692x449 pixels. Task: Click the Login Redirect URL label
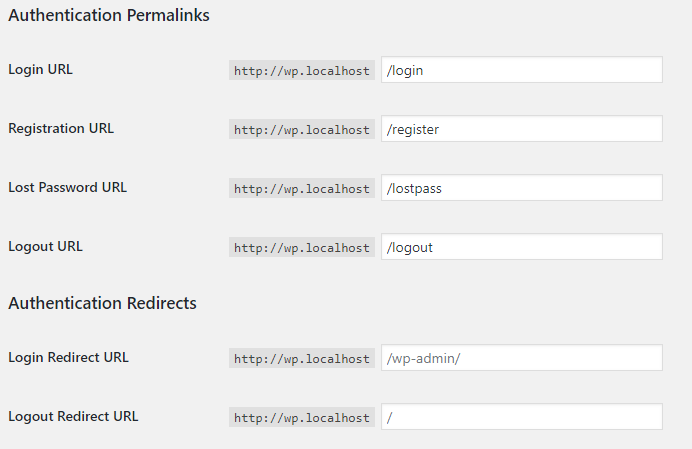click(68, 358)
